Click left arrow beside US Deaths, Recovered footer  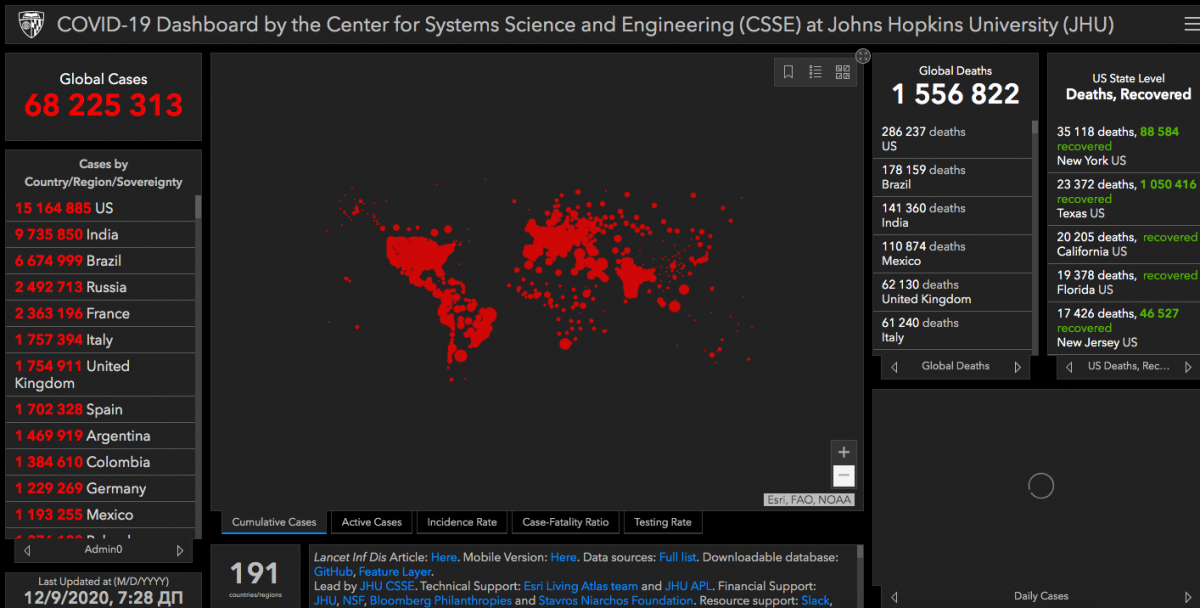pyautogui.click(x=1067, y=367)
